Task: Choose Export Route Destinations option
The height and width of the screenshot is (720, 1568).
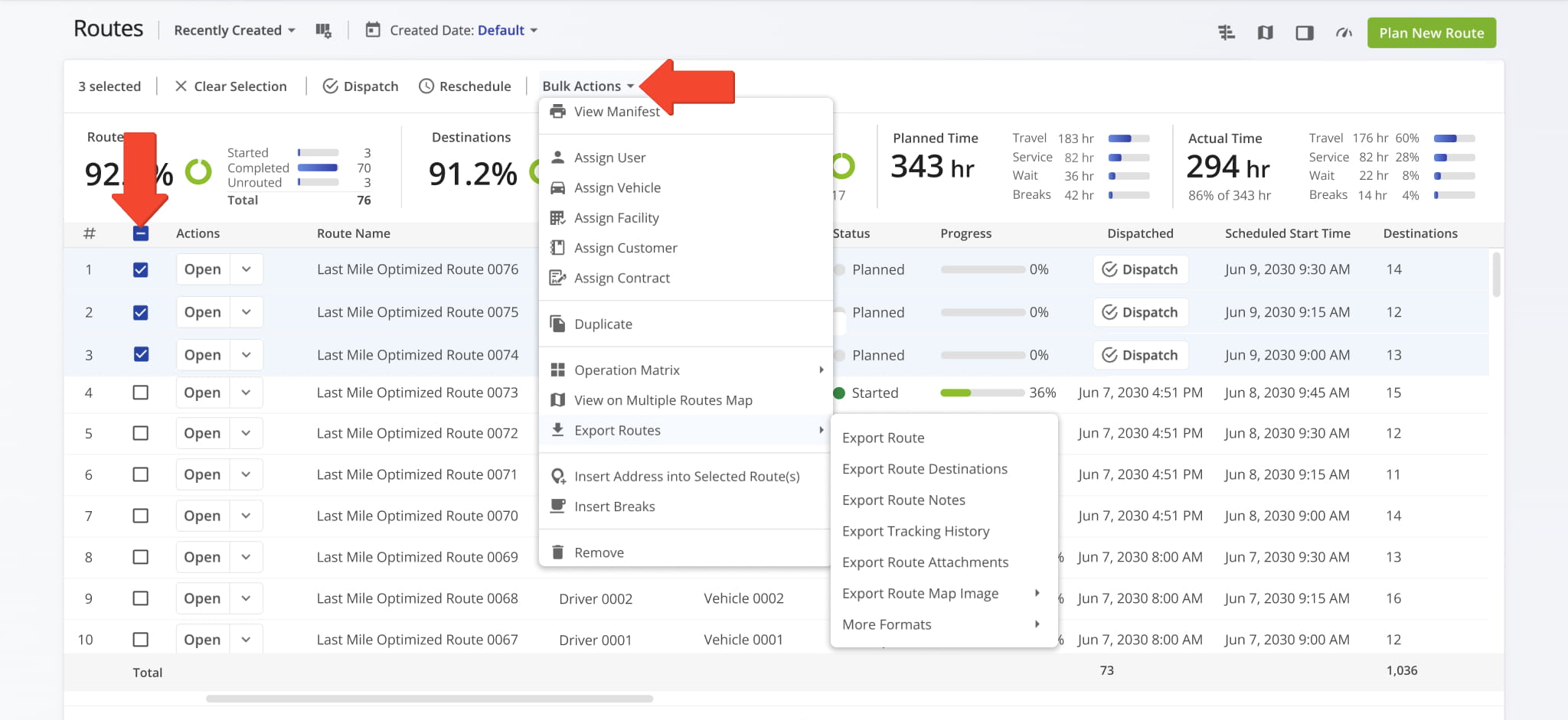Action: click(x=924, y=469)
